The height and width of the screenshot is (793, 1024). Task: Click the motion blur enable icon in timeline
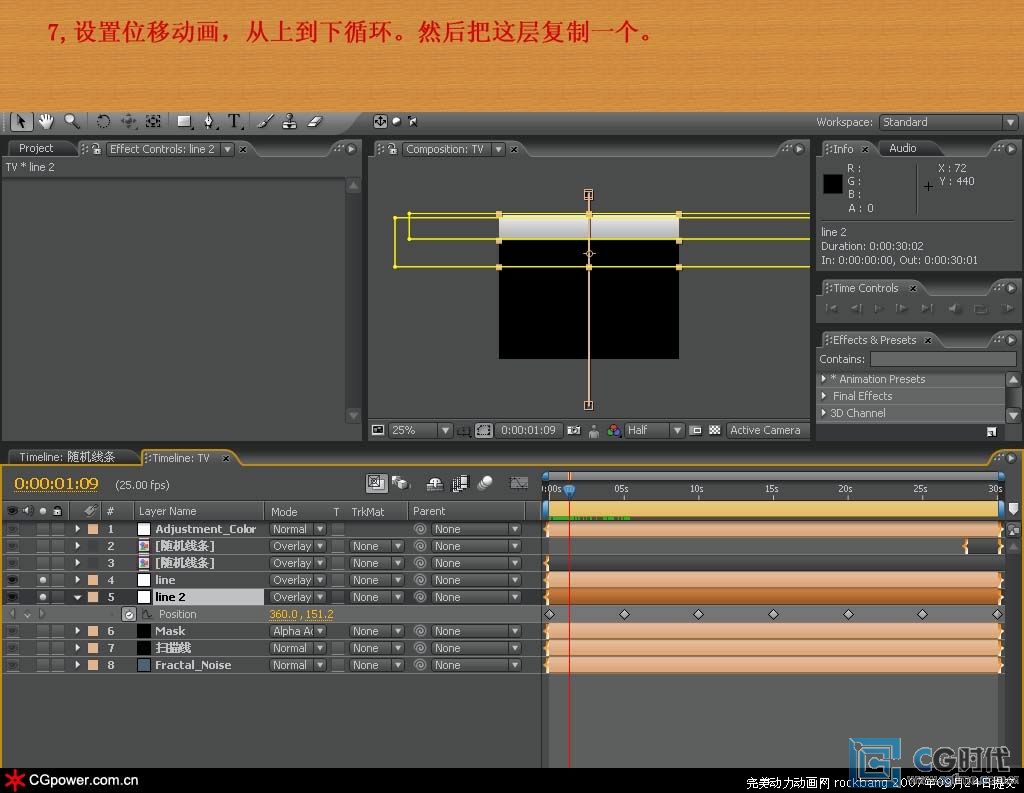coord(485,483)
